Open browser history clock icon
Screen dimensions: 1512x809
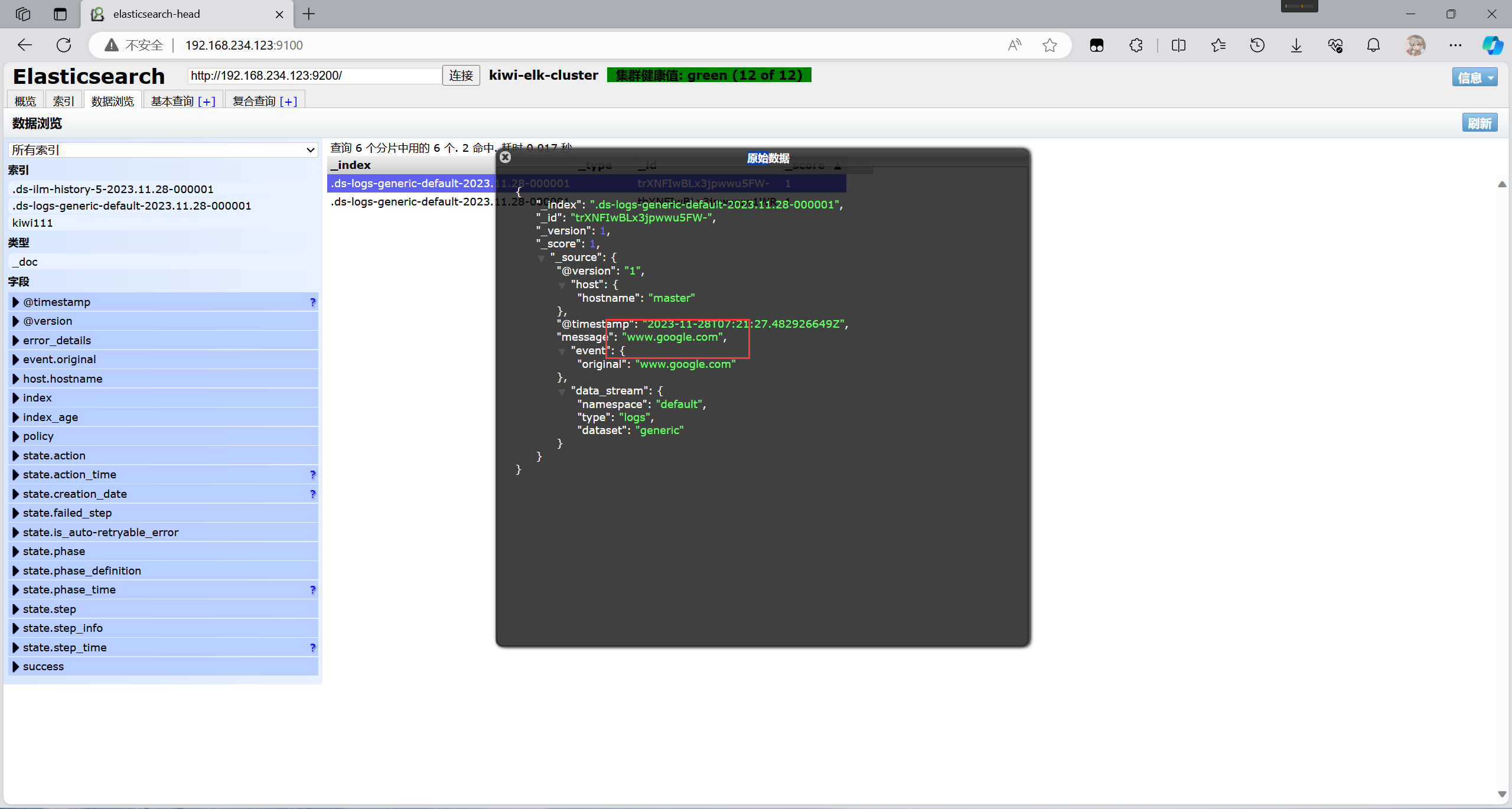click(x=1257, y=45)
